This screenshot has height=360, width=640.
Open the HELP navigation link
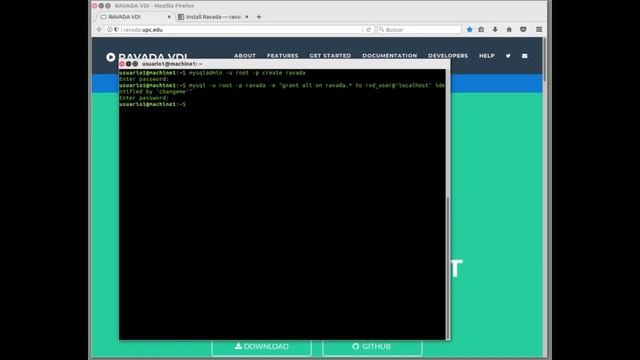coord(487,56)
